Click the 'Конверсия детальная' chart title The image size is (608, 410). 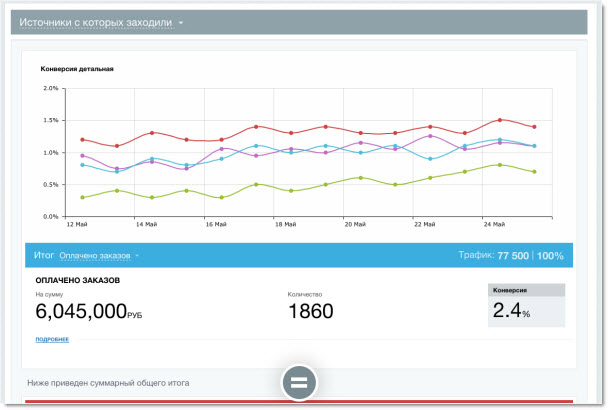[x=77, y=69]
